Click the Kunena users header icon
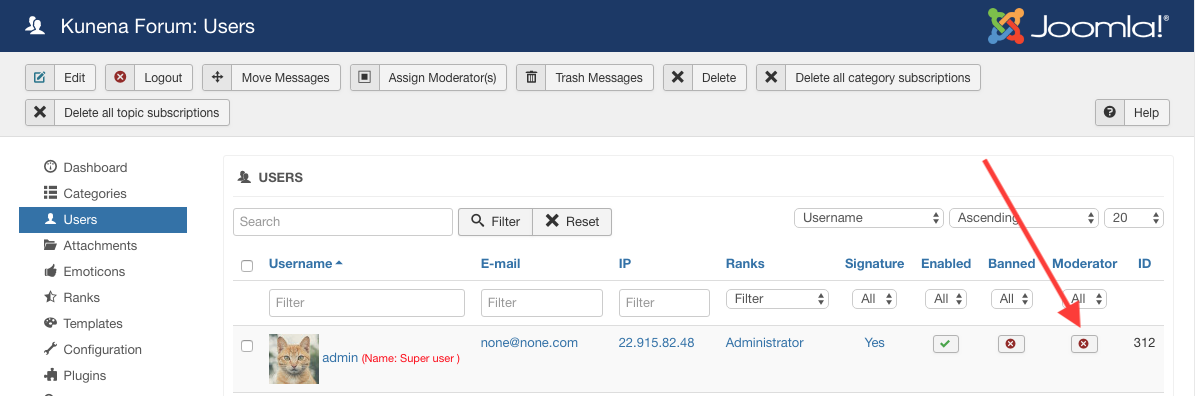1195x396 pixels. [34, 27]
